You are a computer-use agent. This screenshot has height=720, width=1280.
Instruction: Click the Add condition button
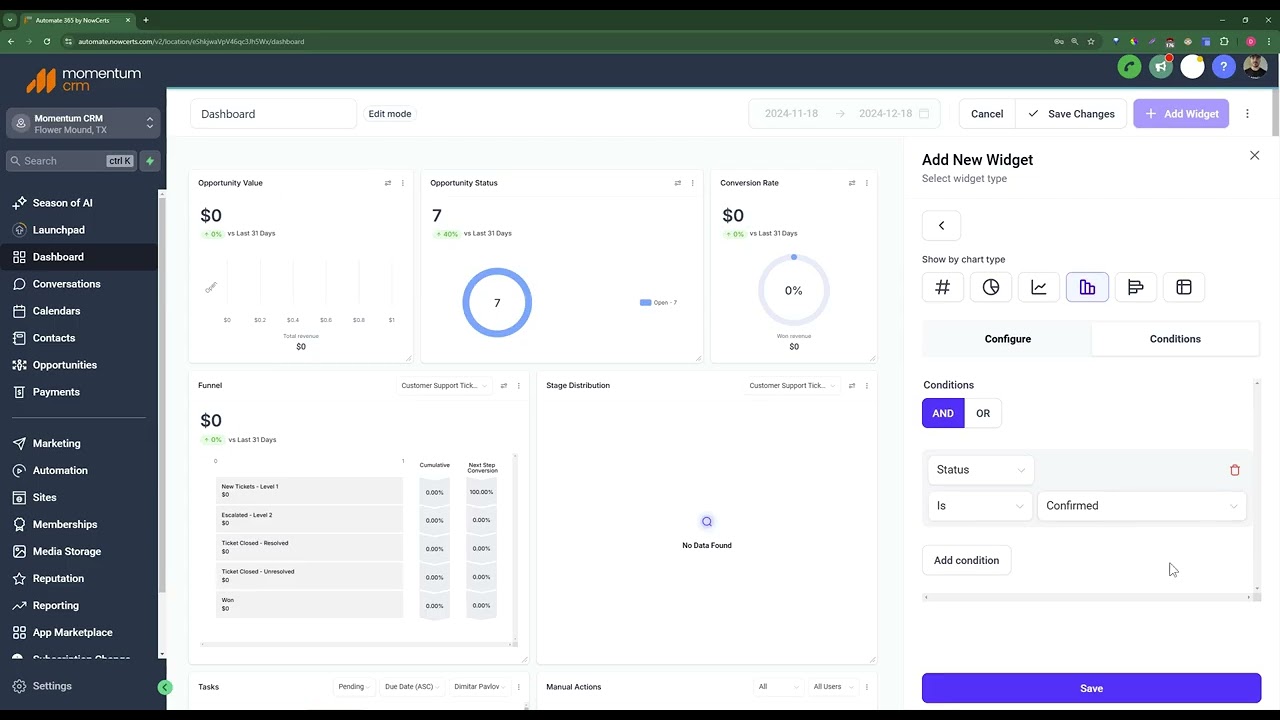(x=966, y=560)
